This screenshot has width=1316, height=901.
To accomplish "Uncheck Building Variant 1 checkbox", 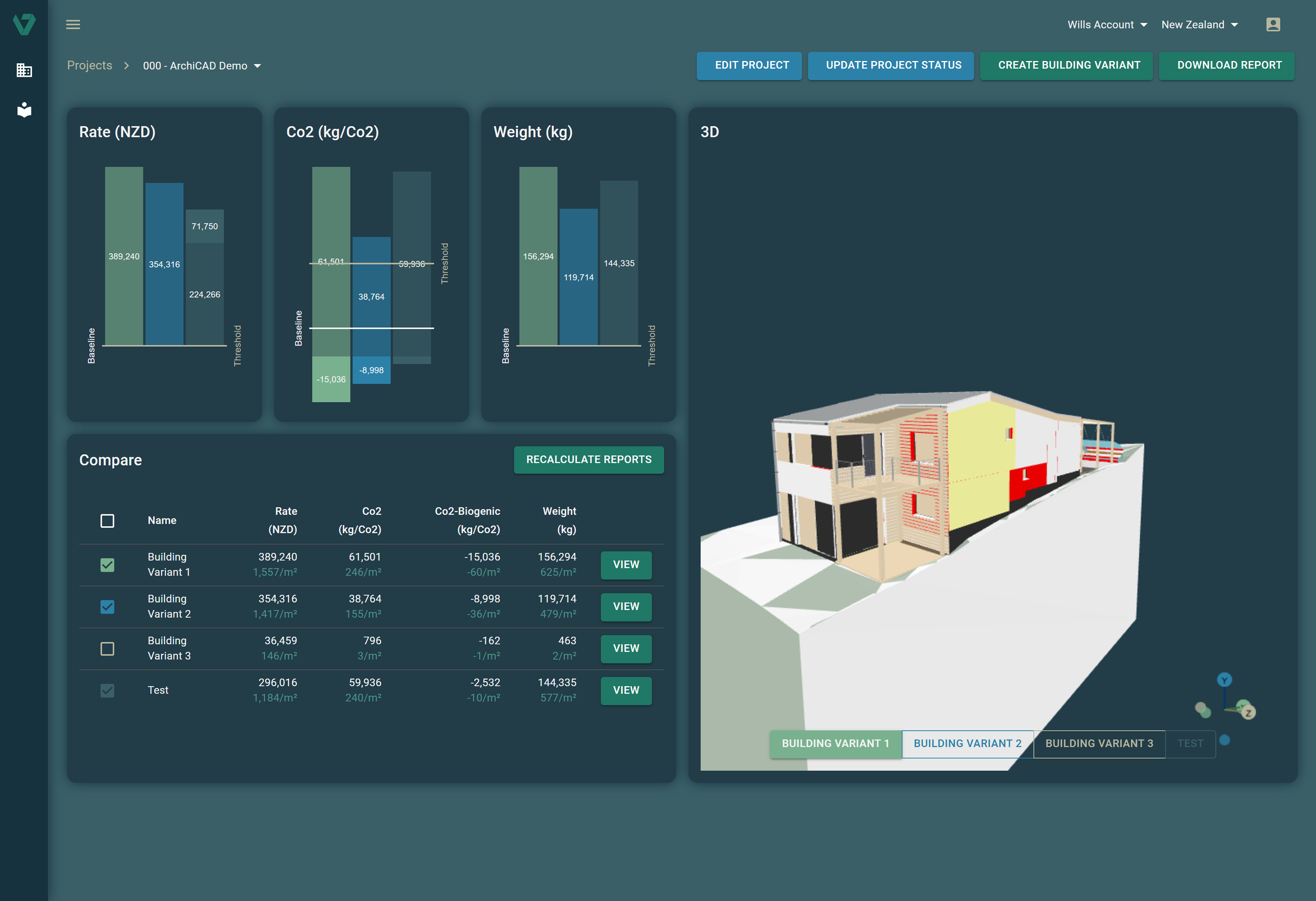I will pos(107,565).
